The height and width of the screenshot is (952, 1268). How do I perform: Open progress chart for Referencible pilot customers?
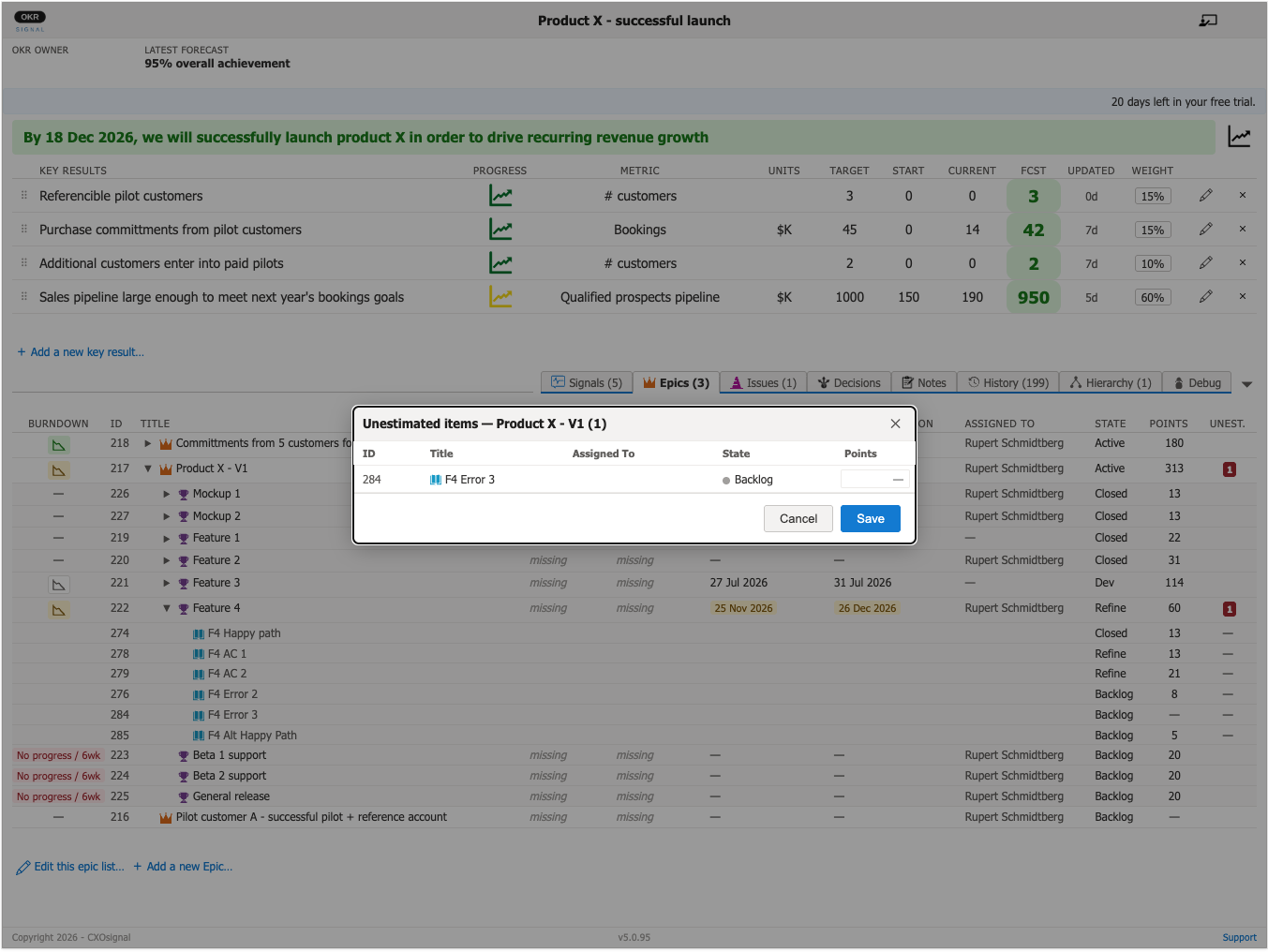[x=500, y=196]
